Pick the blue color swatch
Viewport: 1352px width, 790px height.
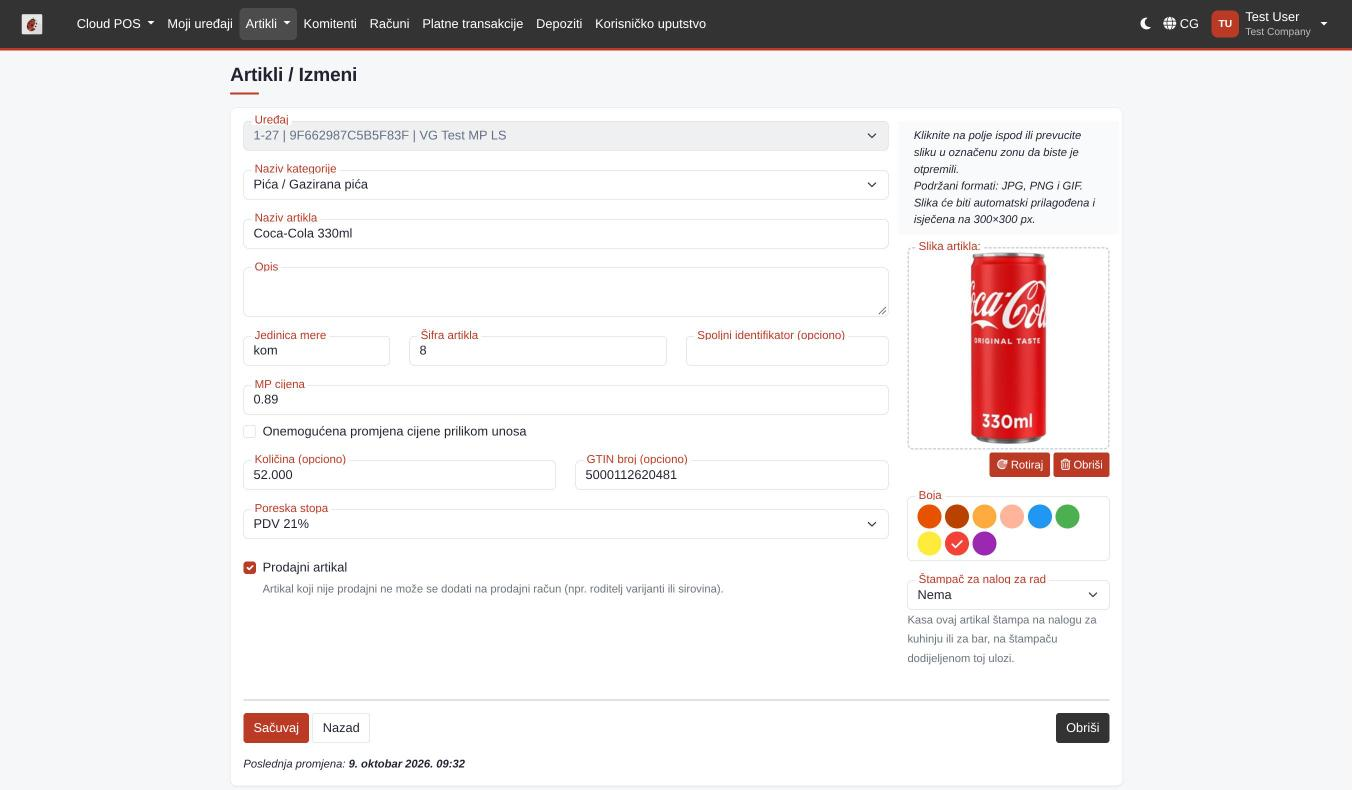click(x=1040, y=516)
